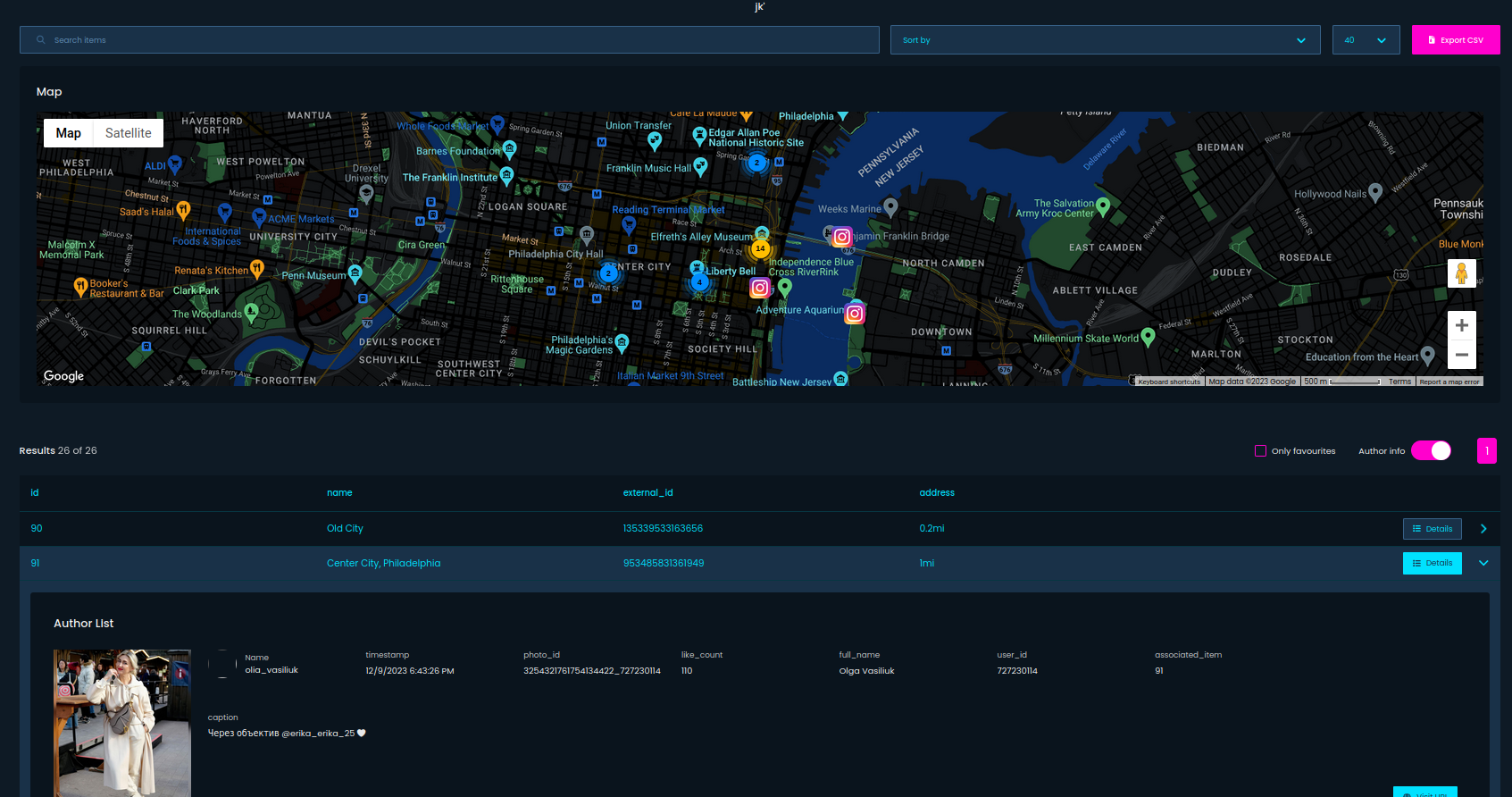Sort by the id column header
Viewport: 1512px width, 797px height.
35,493
